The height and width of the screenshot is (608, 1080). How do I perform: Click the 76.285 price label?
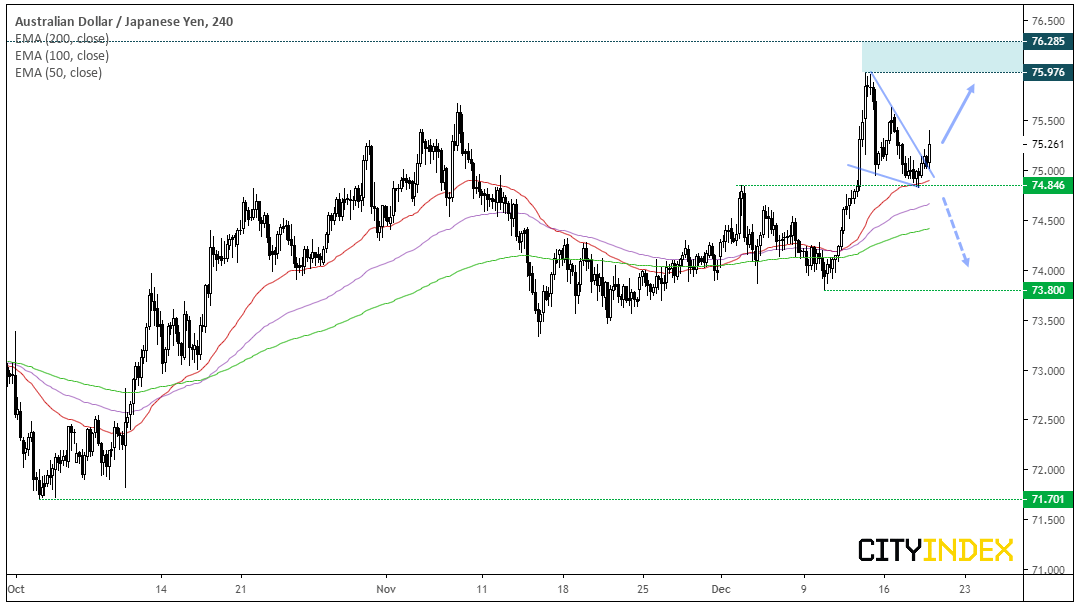[1048, 41]
